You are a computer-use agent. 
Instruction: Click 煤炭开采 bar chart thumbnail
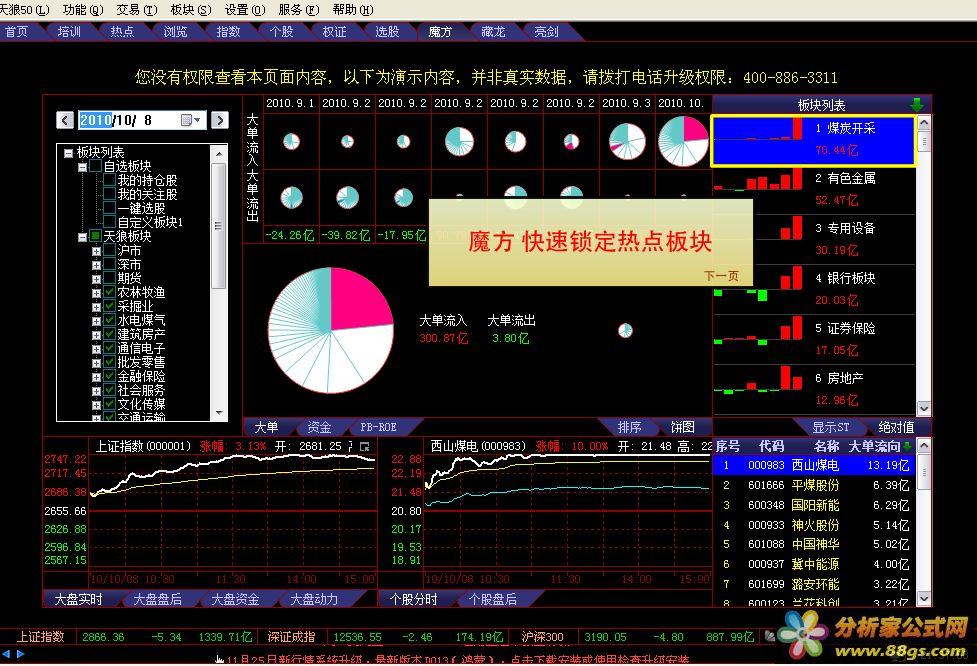pyautogui.click(x=759, y=129)
